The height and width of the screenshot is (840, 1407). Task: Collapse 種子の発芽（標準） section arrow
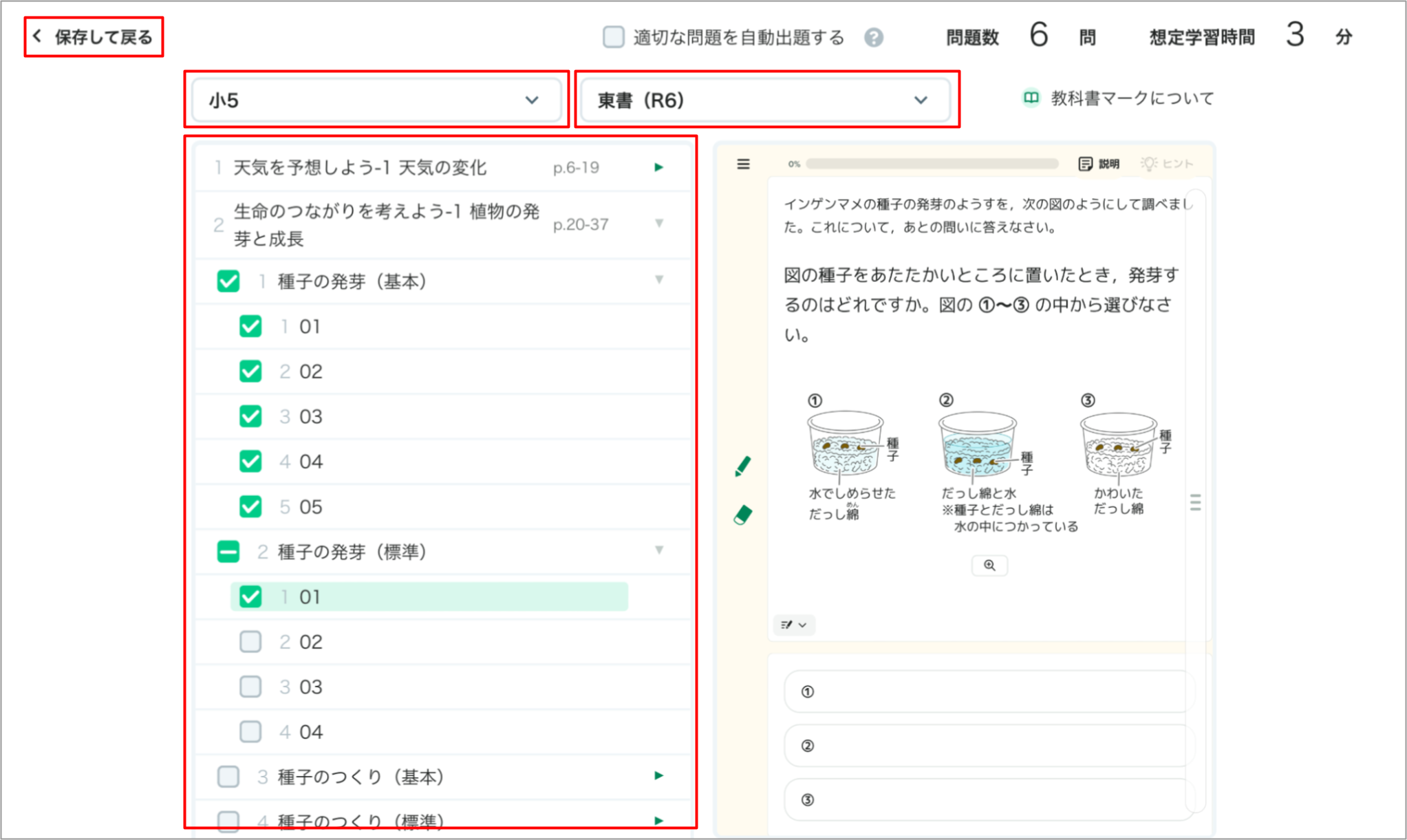(x=659, y=550)
